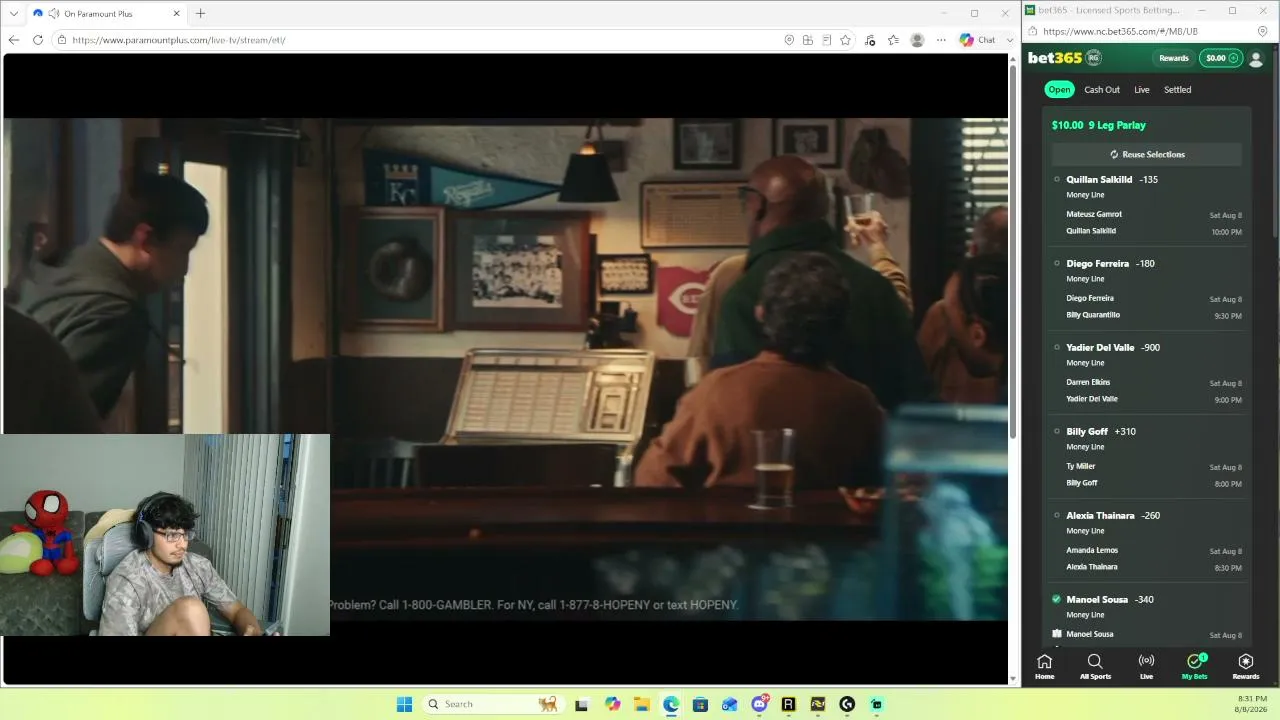Click the Paramount Plus address bar URL
Viewport: 1280px width, 720px height.
coord(179,40)
